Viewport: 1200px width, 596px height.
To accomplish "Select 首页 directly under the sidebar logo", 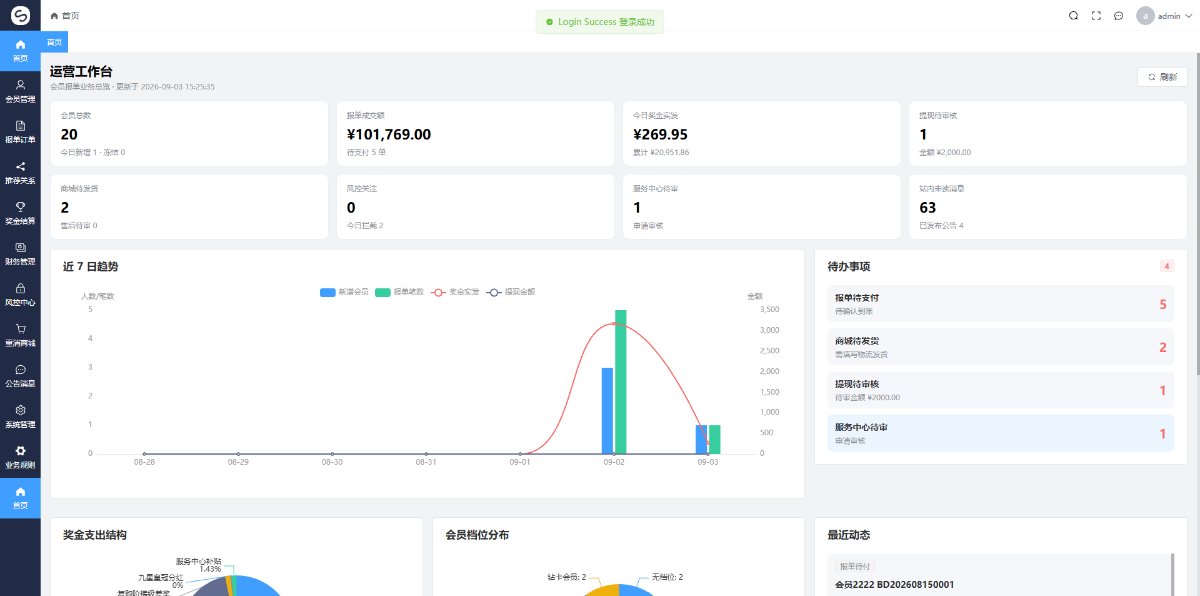I will click(20, 51).
